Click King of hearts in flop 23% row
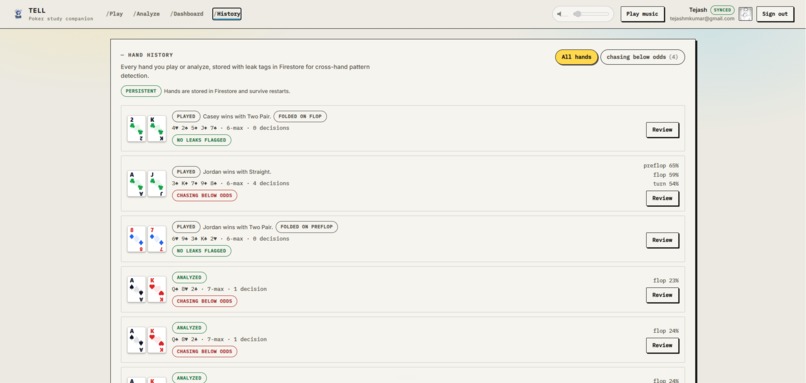Screen dimensions: 806x383 click(x=157, y=289)
